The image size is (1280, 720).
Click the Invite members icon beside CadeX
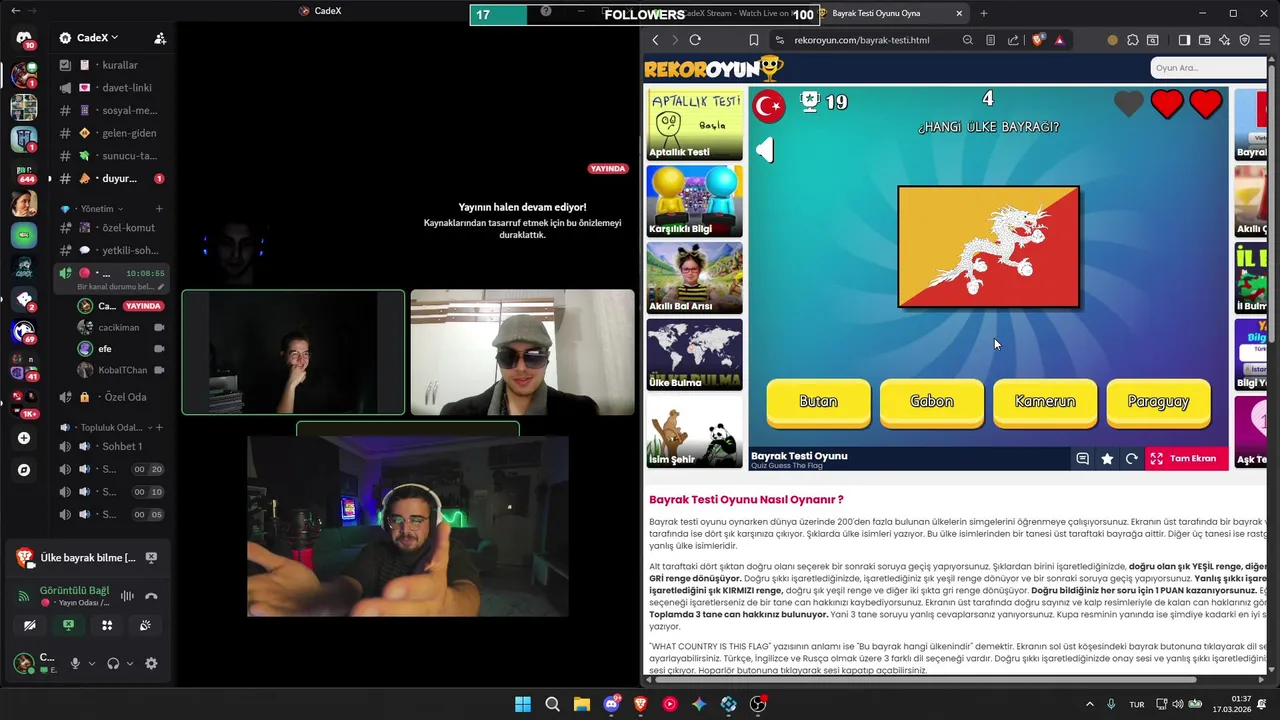(x=160, y=38)
